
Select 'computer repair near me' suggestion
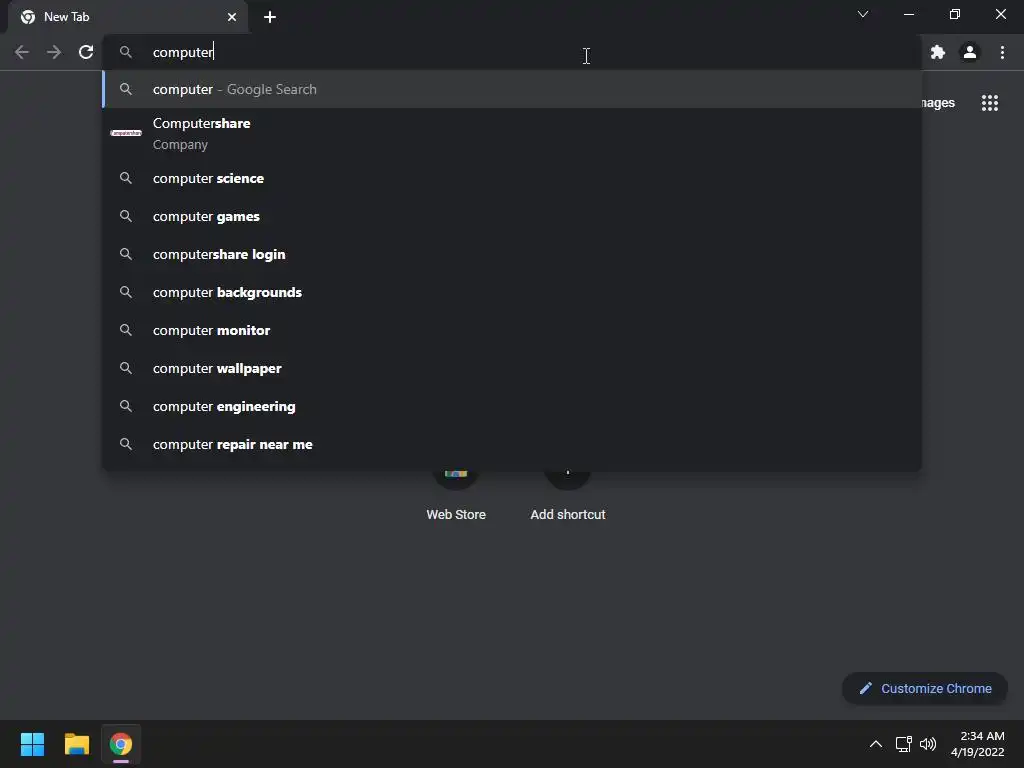pyautogui.click(x=512, y=443)
